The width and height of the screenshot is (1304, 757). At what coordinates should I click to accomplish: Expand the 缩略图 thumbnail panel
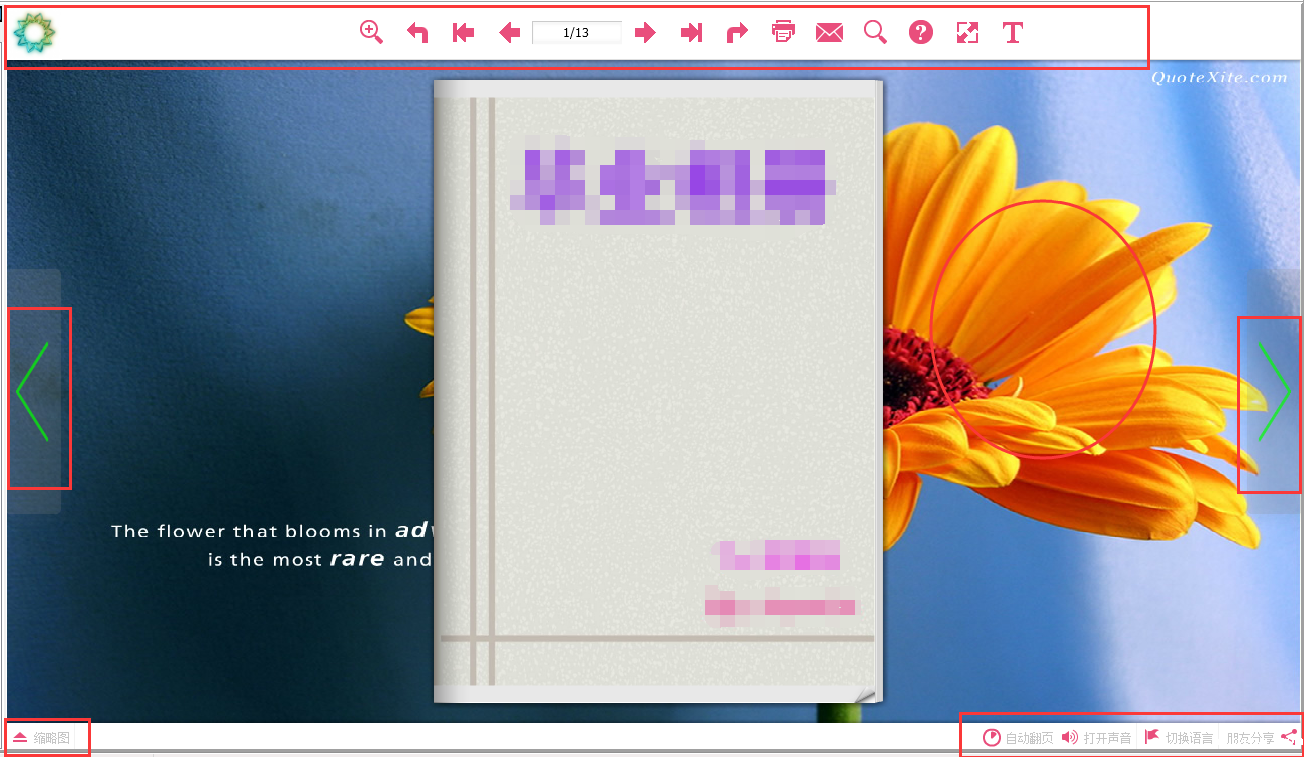point(42,738)
